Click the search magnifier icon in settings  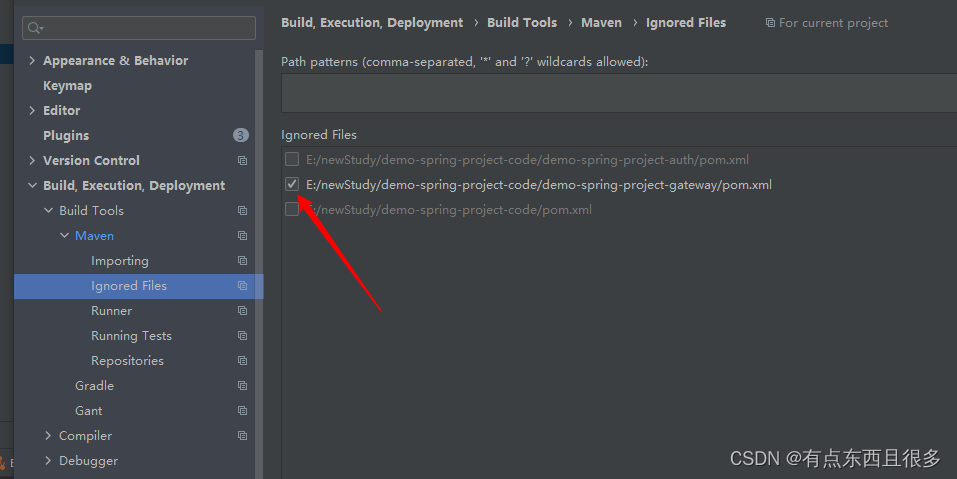(35, 28)
